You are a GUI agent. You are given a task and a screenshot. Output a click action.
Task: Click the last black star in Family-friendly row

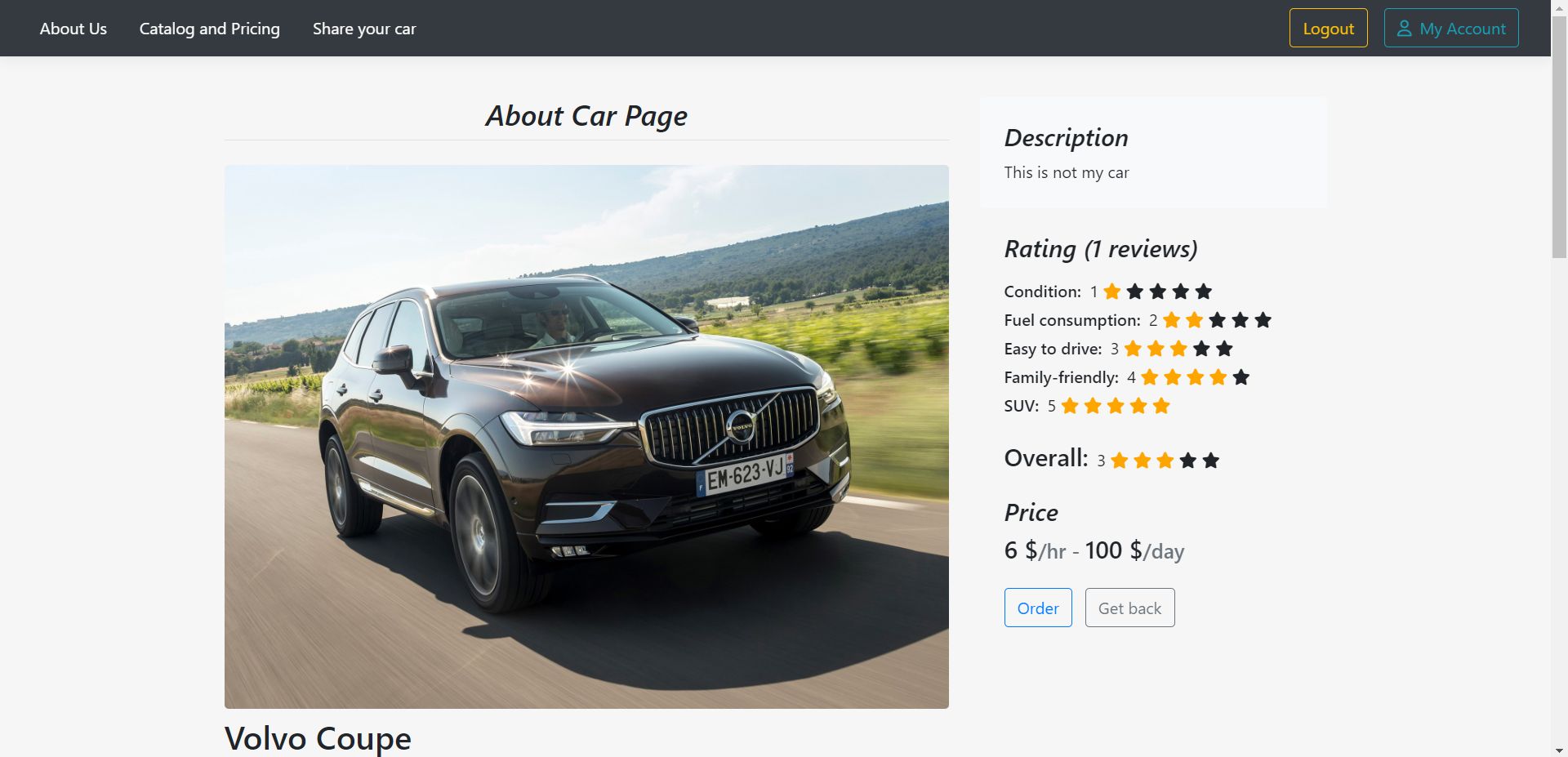tap(1241, 377)
